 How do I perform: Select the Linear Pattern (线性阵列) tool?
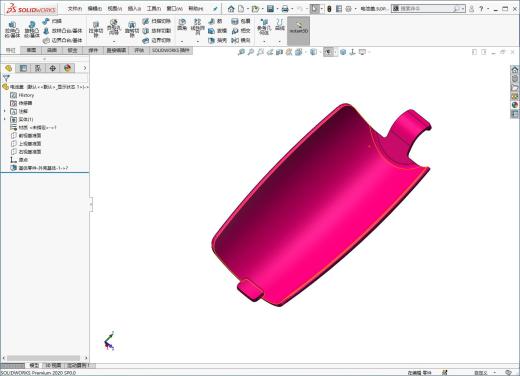[197, 27]
